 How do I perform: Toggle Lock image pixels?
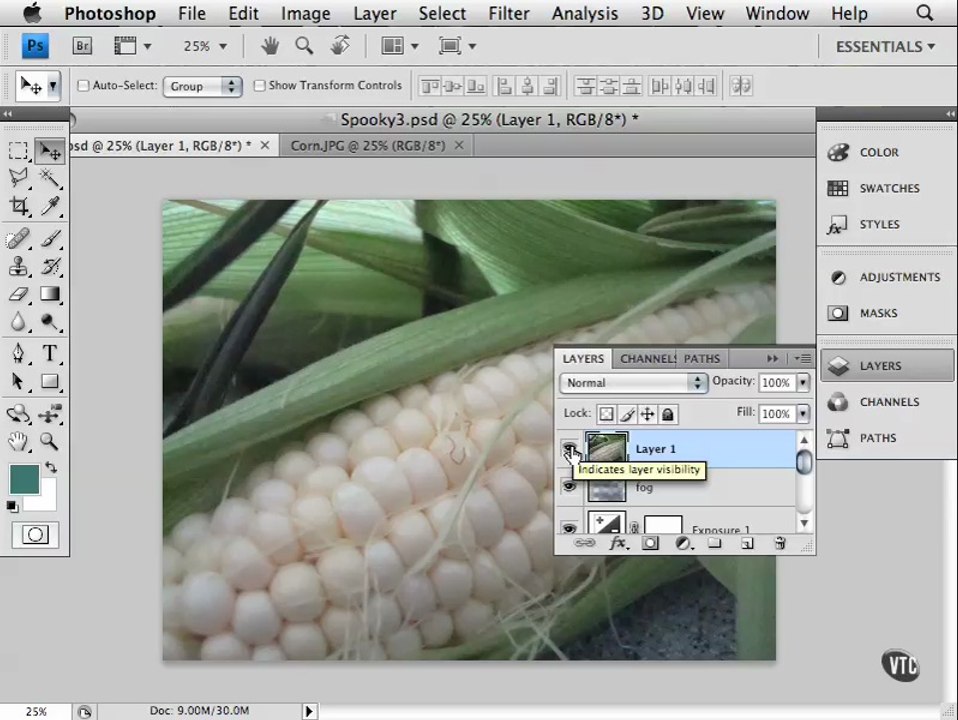[x=627, y=414]
